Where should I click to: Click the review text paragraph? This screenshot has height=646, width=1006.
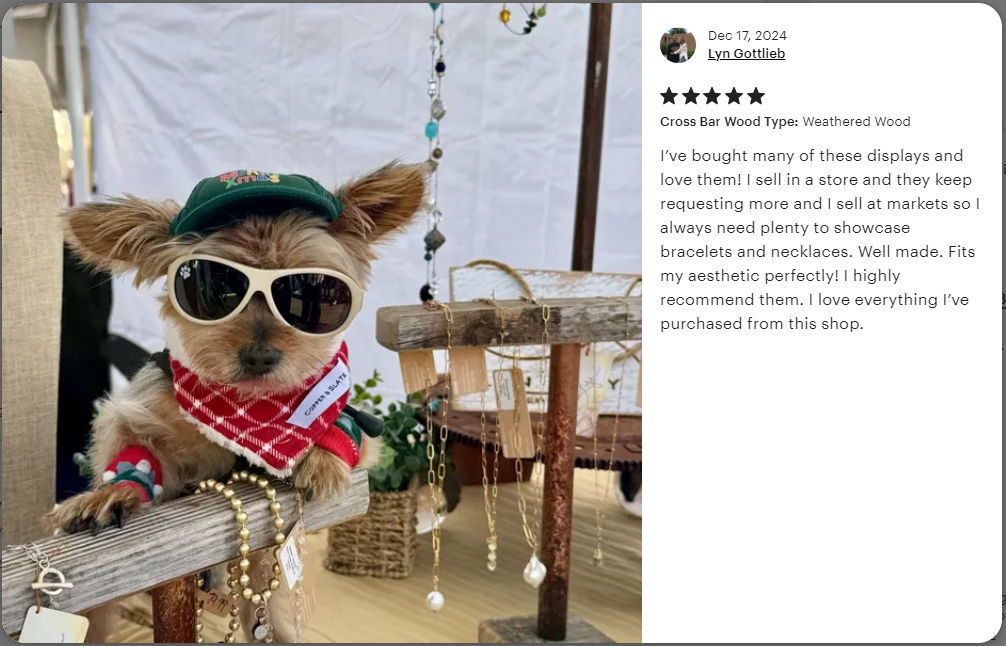coord(820,239)
